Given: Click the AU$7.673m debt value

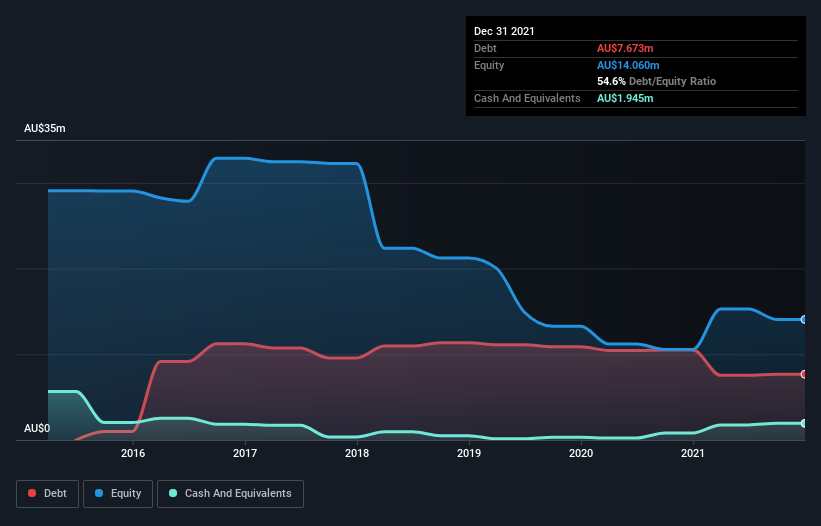Looking at the screenshot, I should (x=625, y=48).
